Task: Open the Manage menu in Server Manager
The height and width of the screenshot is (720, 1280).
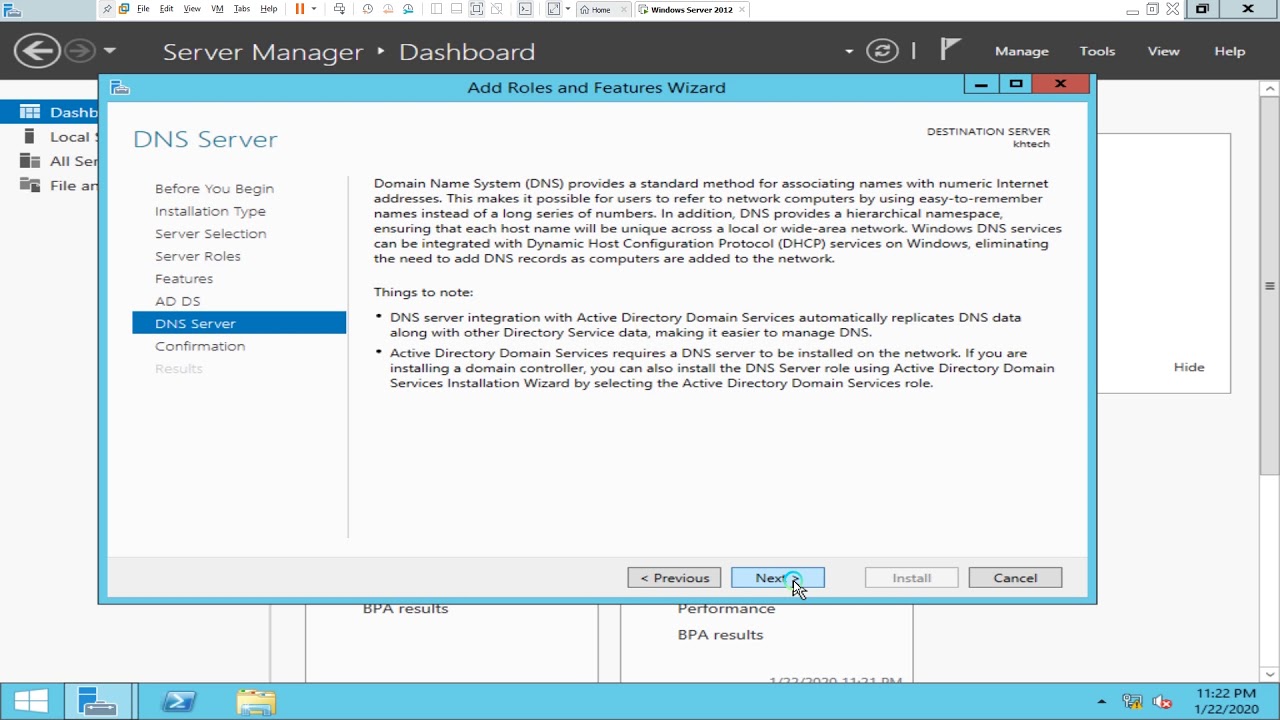Action: pos(1022,51)
